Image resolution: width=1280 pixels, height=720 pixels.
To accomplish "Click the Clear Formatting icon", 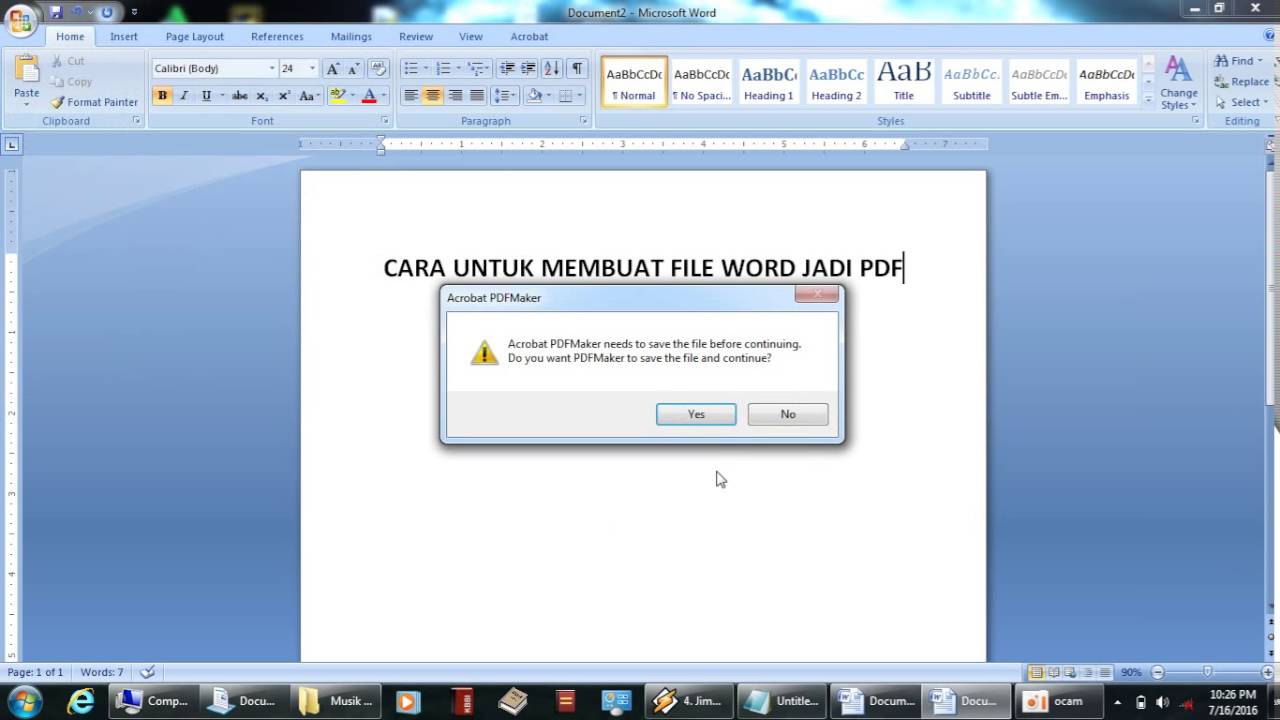I will pos(379,68).
